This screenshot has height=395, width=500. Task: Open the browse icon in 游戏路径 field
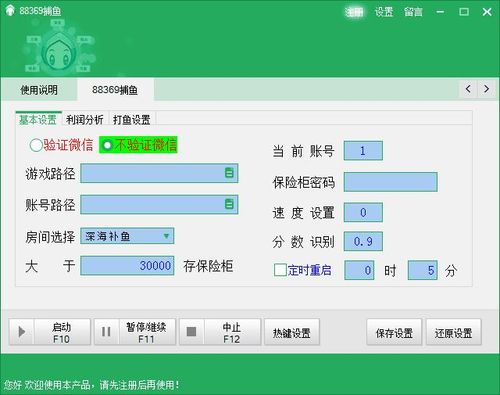(x=229, y=173)
